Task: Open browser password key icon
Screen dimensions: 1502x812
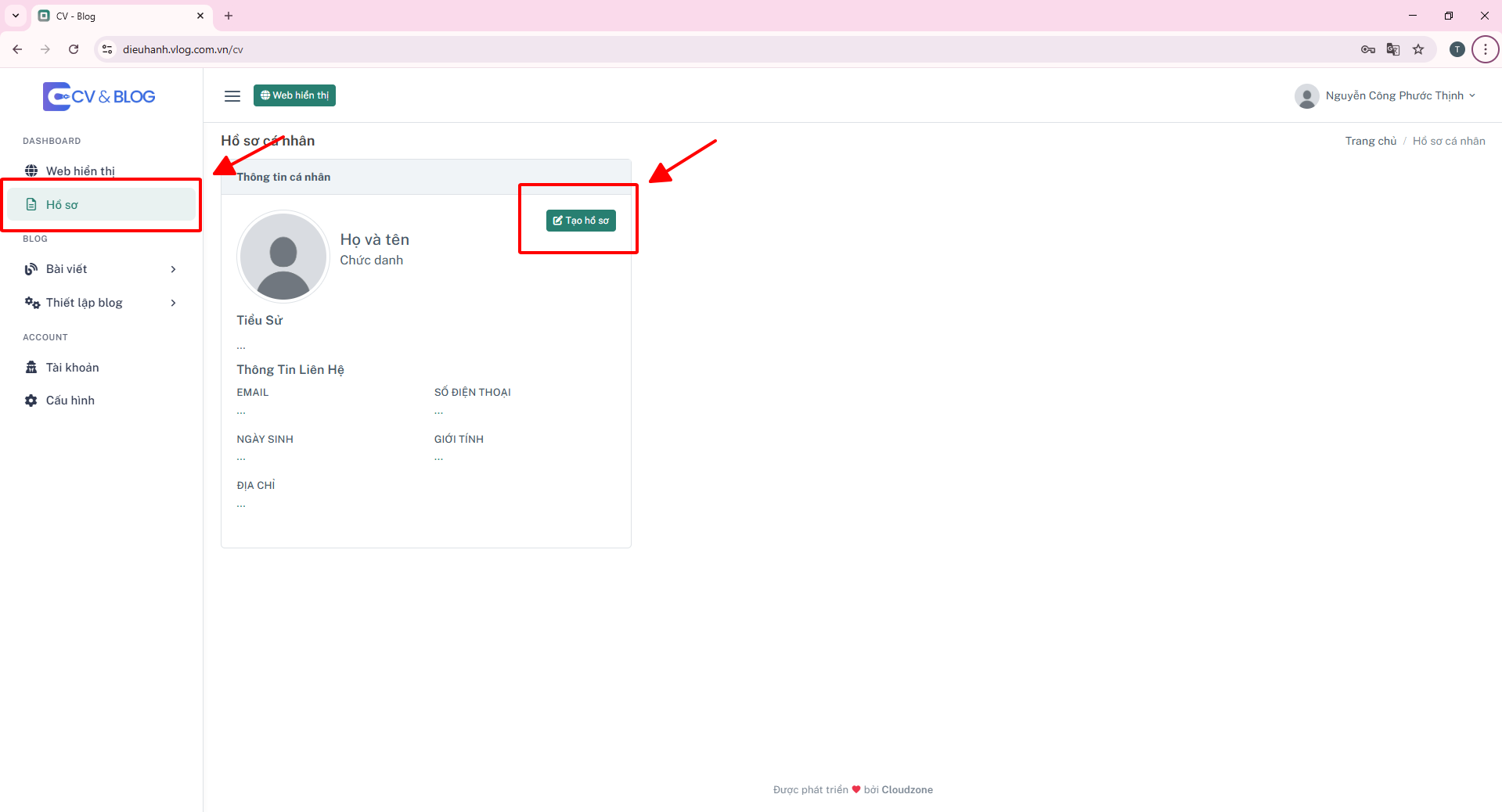Action: 1368,49
